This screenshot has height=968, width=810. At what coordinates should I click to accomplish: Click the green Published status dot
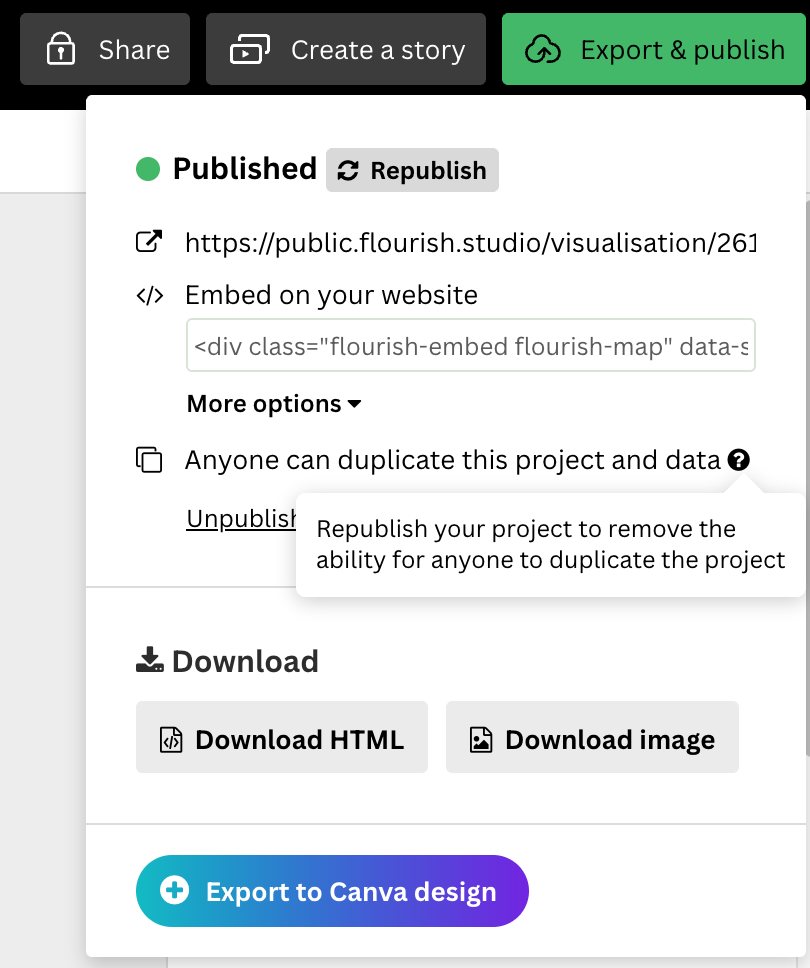(x=148, y=170)
